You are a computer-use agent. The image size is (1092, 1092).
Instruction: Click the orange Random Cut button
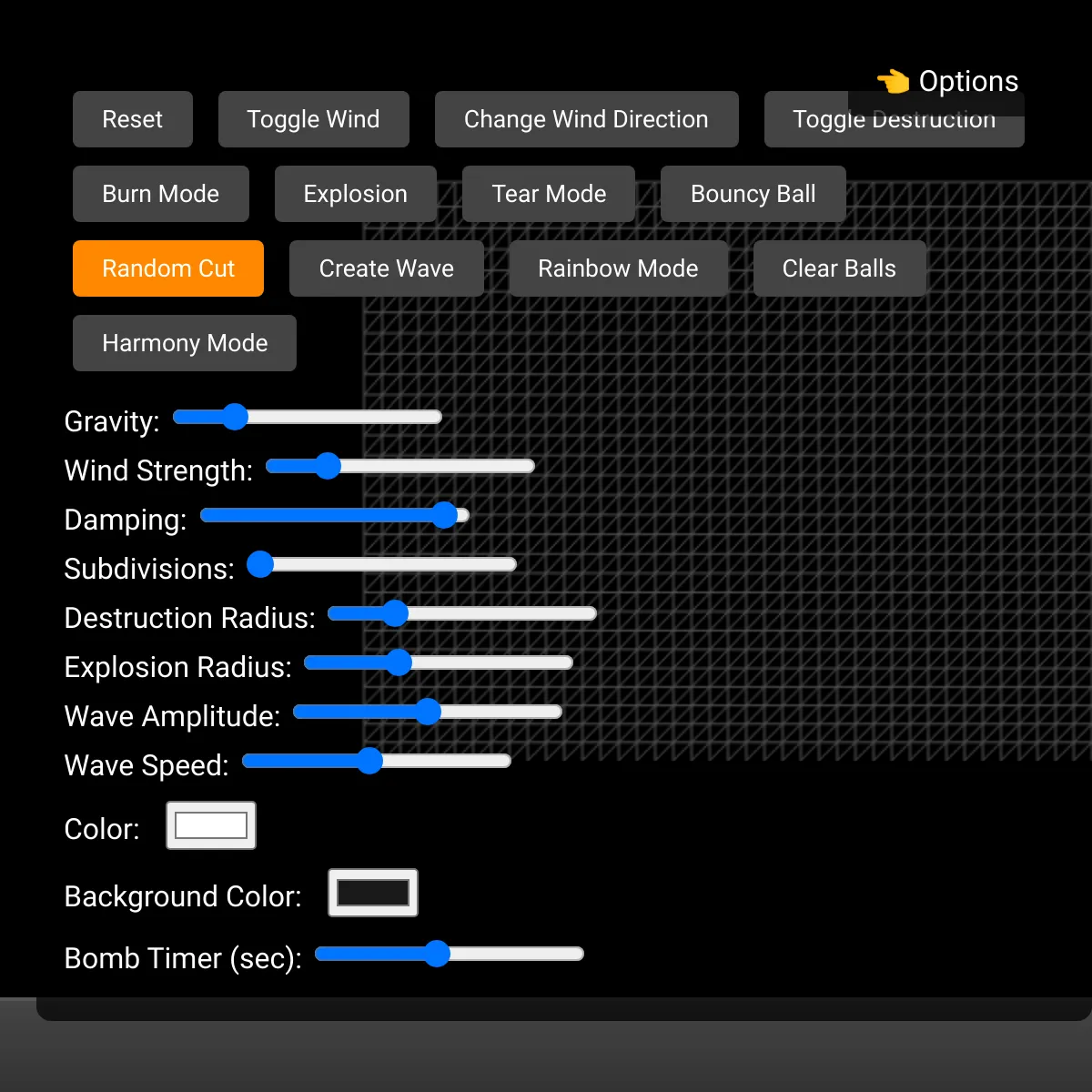[168, 268]
